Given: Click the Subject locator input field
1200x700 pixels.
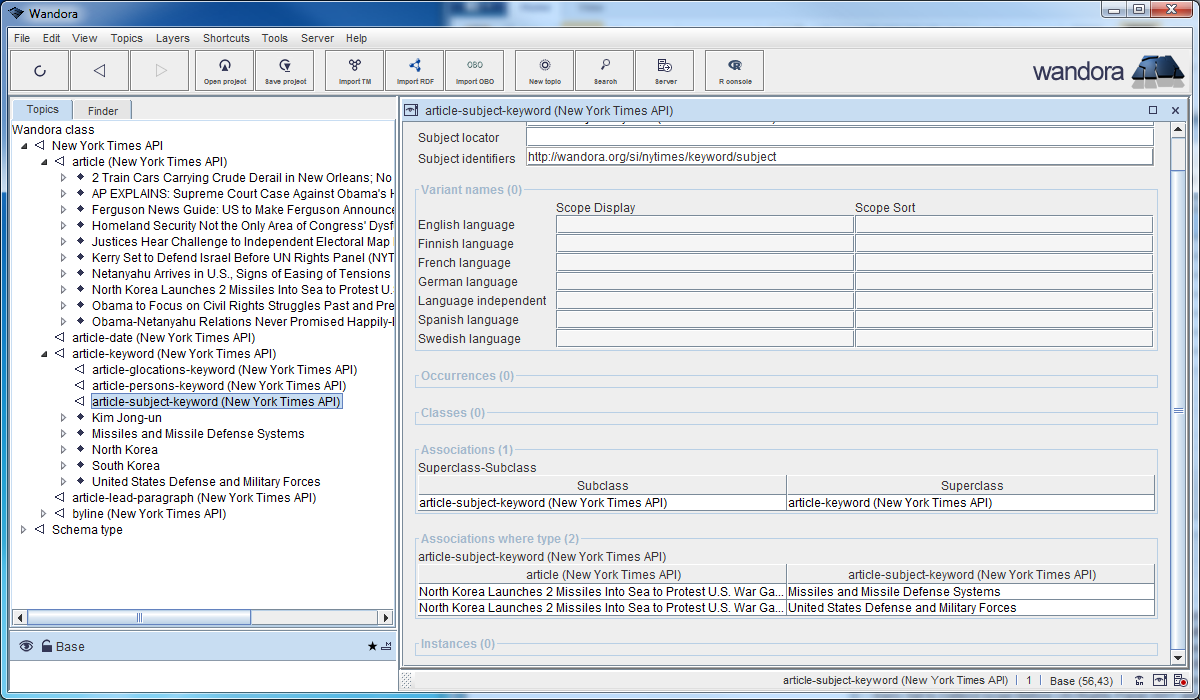Looking at the screenshot, I should point(839,138).
